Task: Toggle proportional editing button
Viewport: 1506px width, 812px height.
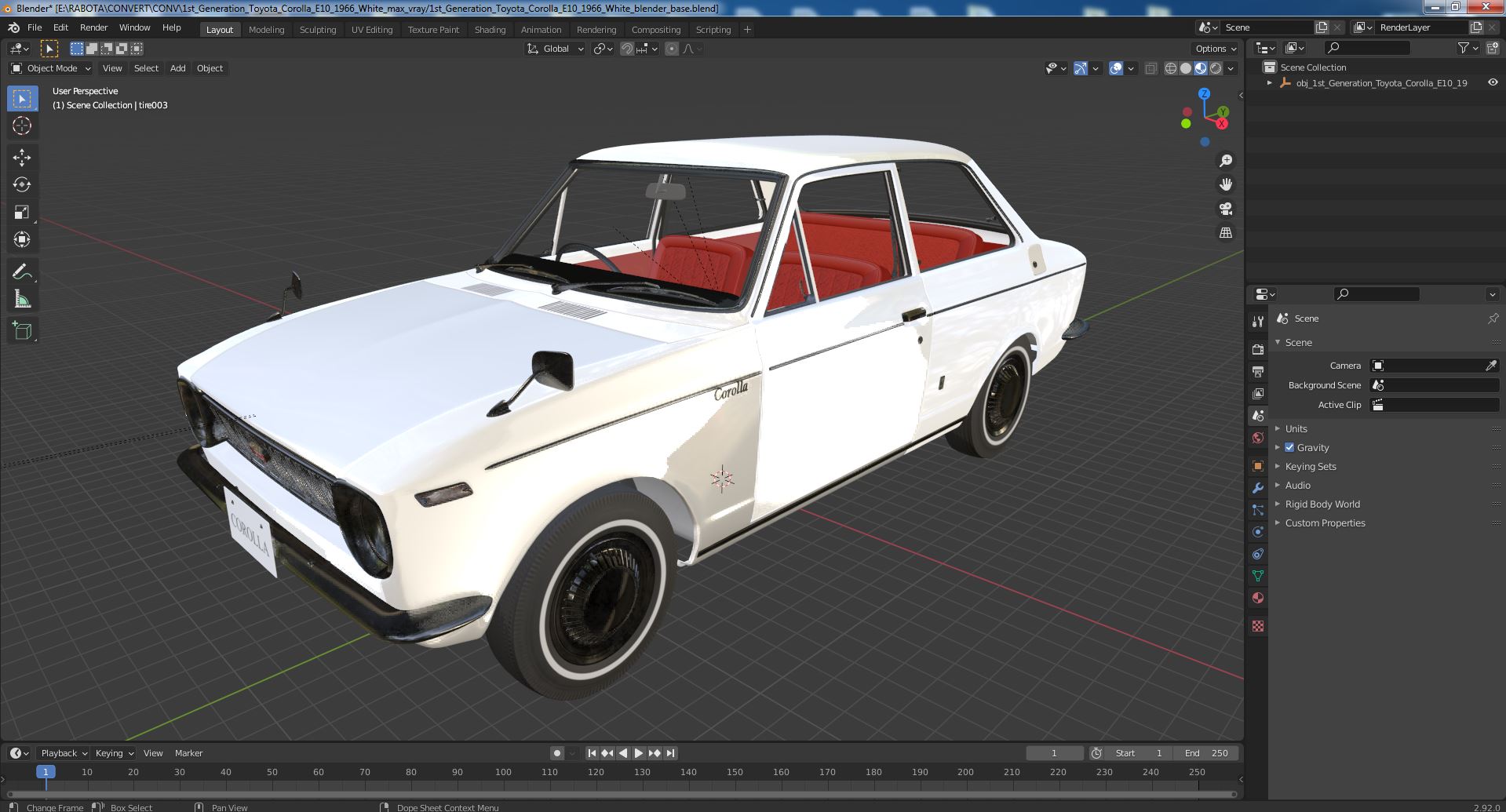Action: point(672,49)
